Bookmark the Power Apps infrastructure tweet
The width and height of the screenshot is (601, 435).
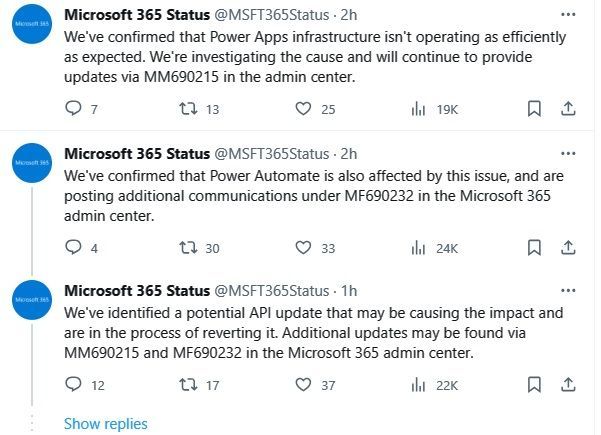[535, 109]
